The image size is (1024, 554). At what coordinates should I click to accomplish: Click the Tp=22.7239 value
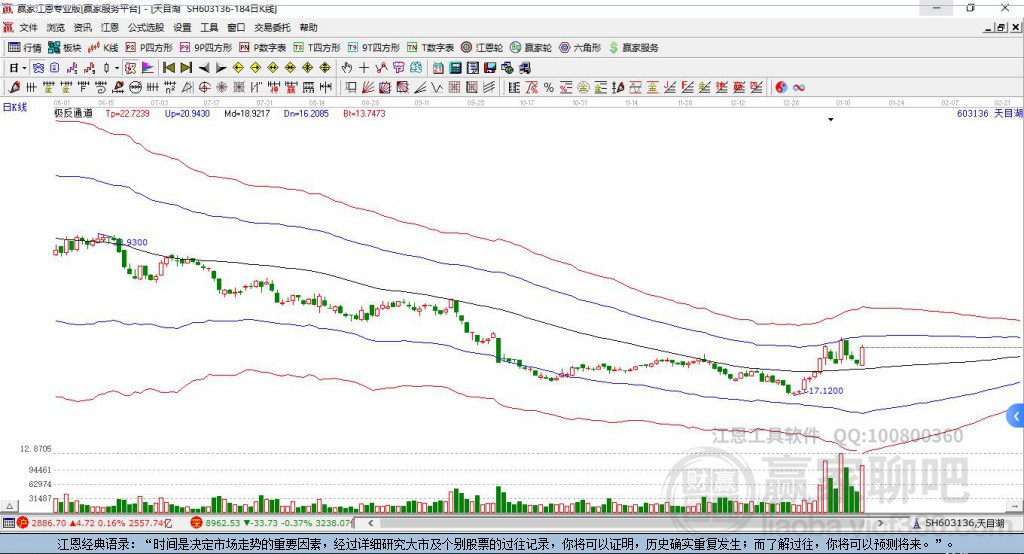click(127, 113)
